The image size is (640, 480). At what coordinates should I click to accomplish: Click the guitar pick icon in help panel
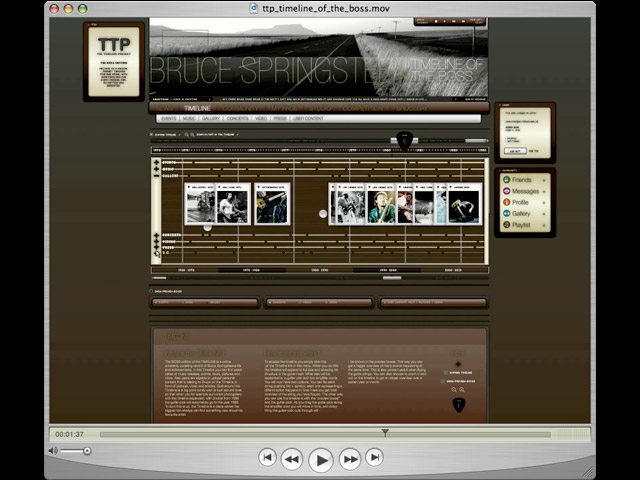[x=458, y=405]
